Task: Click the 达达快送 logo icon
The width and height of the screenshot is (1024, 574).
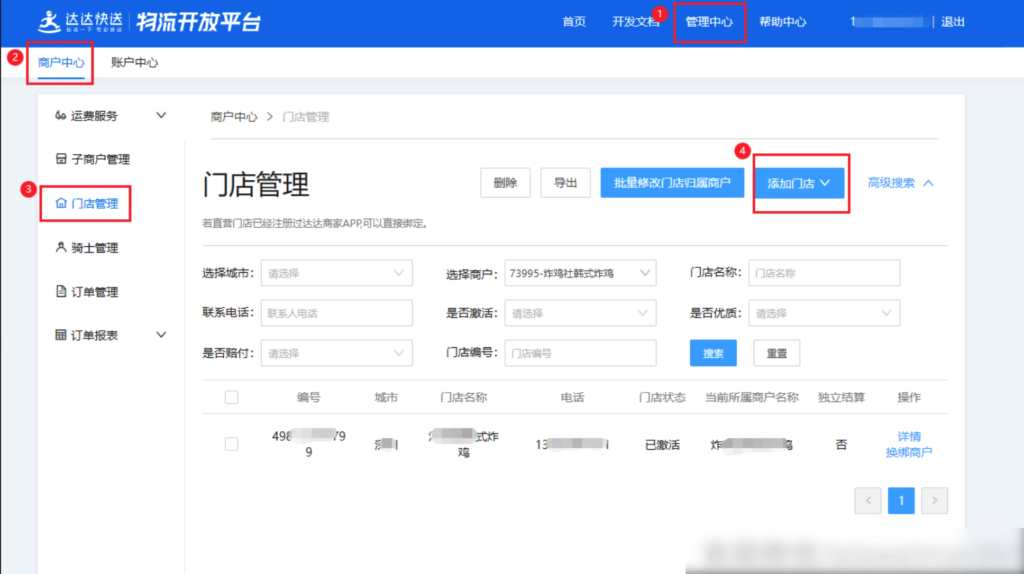Action: pos(48,21)
